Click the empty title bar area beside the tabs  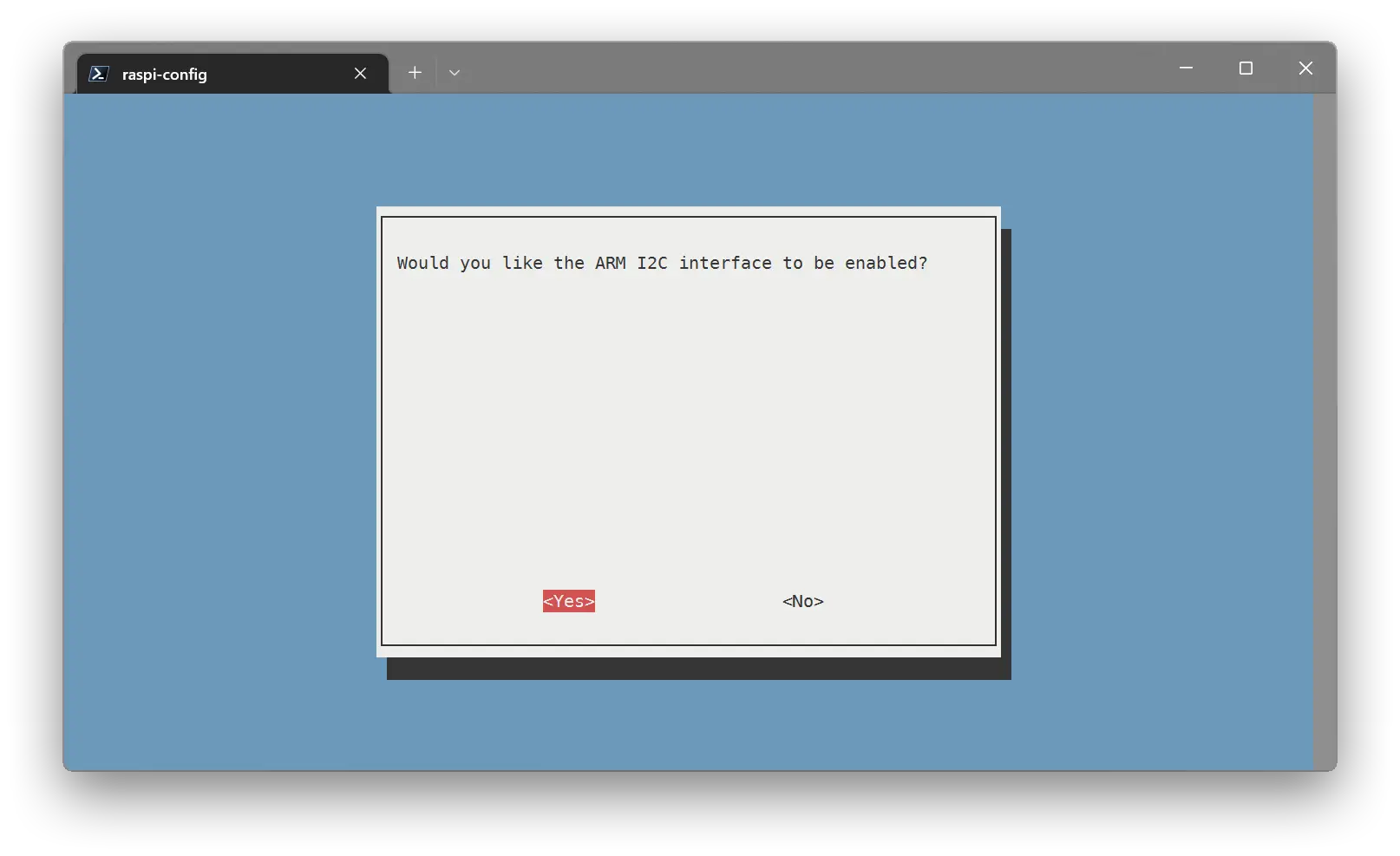click(x=781, y=68)
